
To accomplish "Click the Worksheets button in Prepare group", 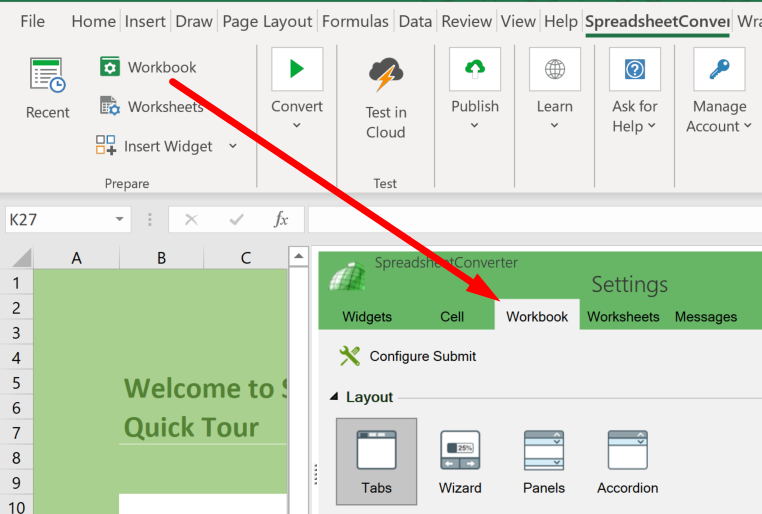I will tap(152, 106).
